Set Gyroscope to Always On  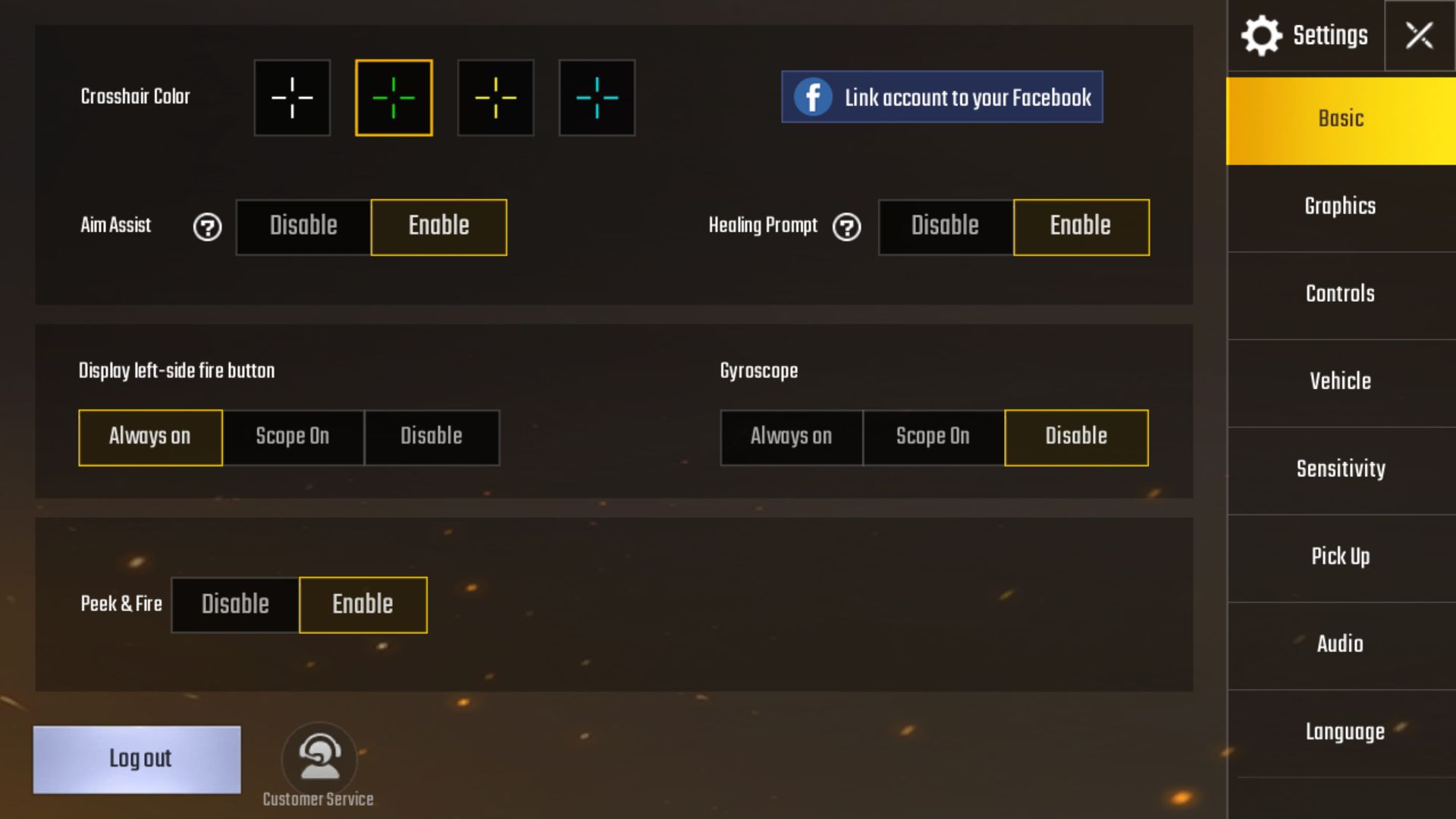(x=792, y=436)
